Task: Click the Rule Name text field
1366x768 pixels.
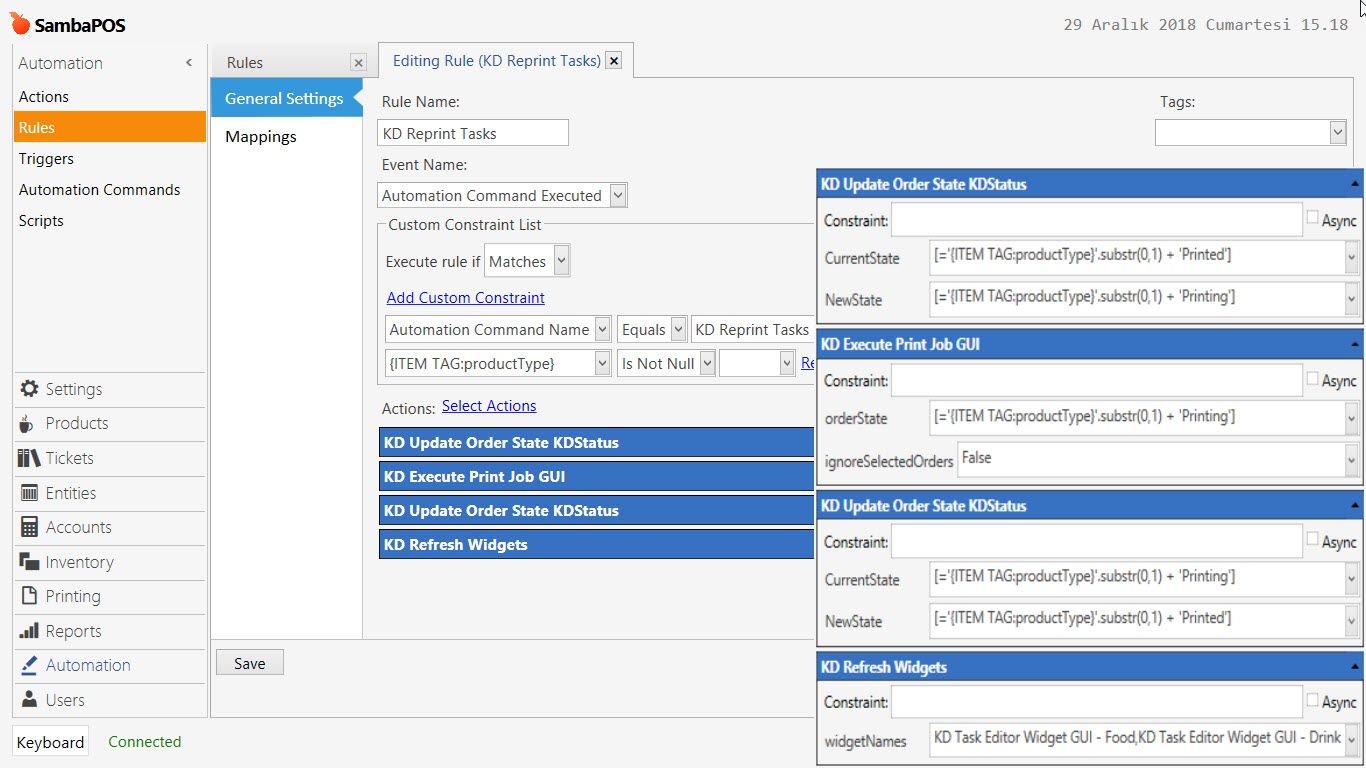Action: pyautogui.click(x=473, y=133)
